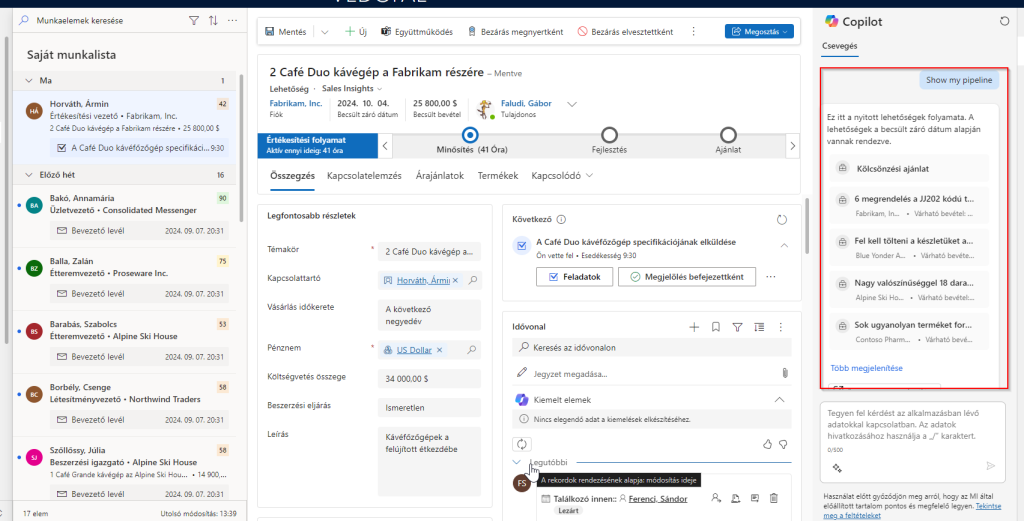Collapse the Kiemelt elemek section
This screenshot has height=521, width=1024.
click(779, 400)
